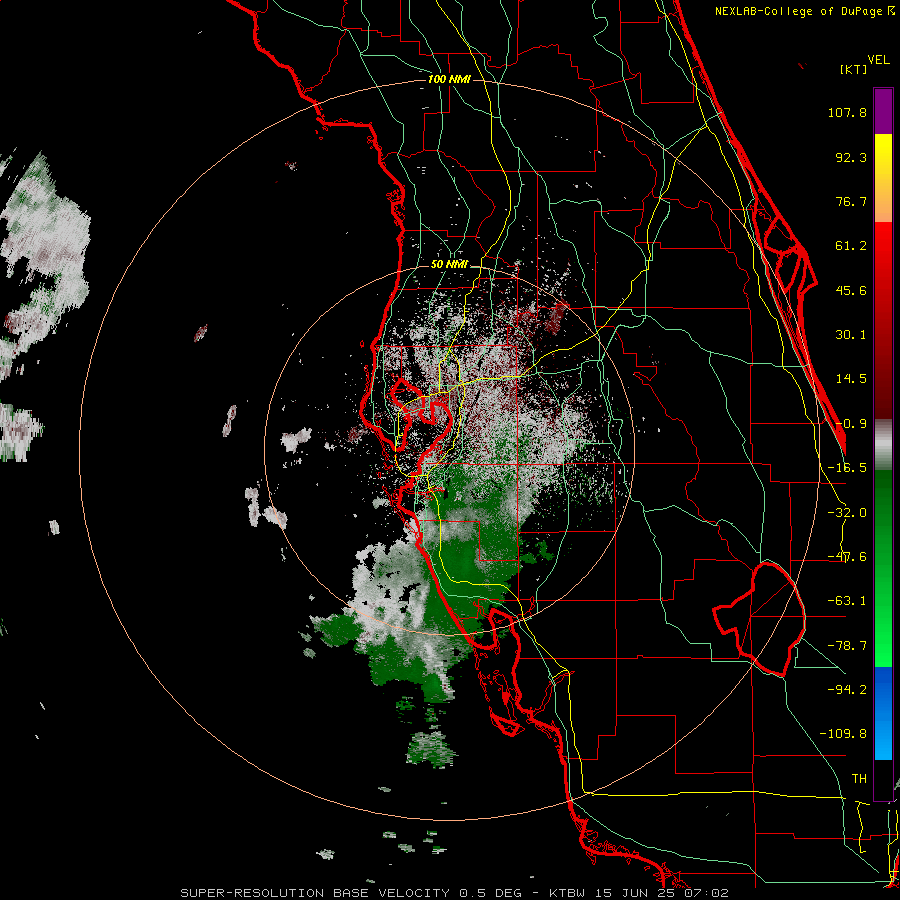Click the 100 NMI range ring label
This screenshot has height=900, width=900.
coord(449,79)
